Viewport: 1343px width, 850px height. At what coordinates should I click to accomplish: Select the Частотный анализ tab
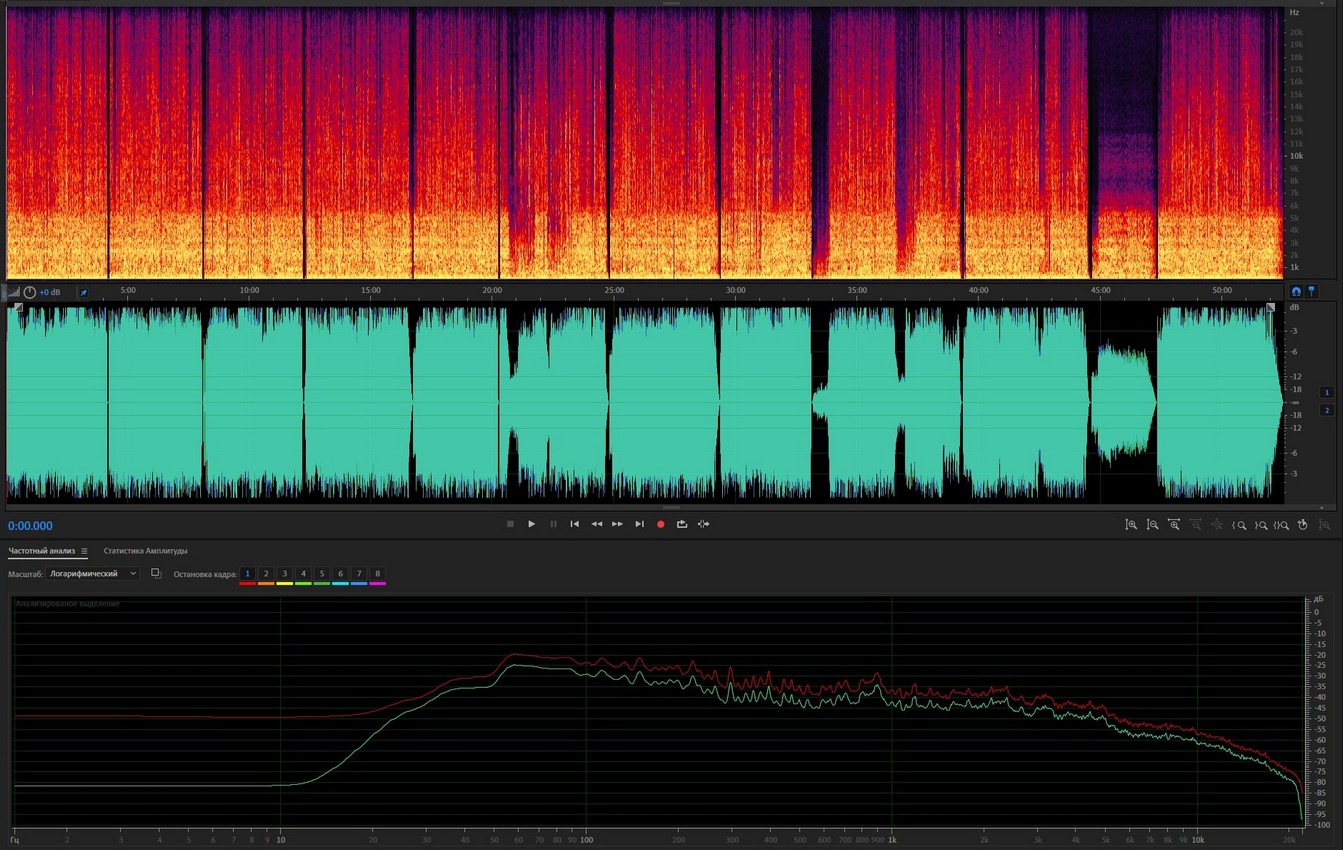click(x=41, y=551)
